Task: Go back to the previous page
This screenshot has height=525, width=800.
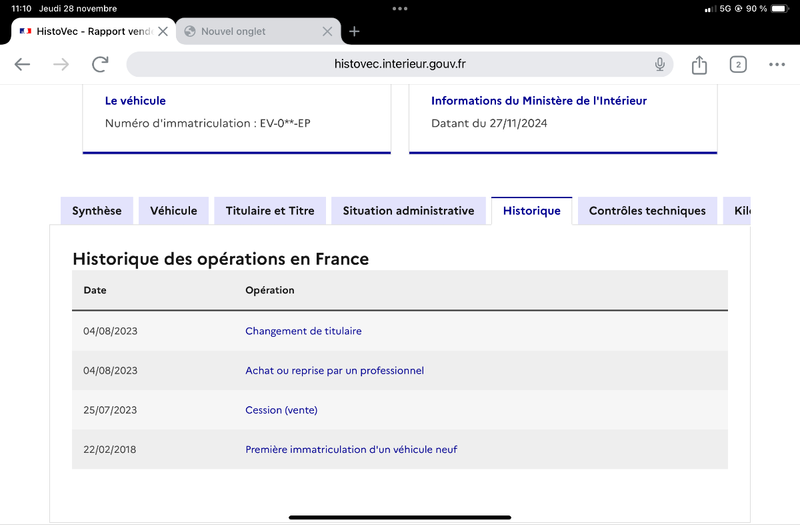Action: (22, 64)
